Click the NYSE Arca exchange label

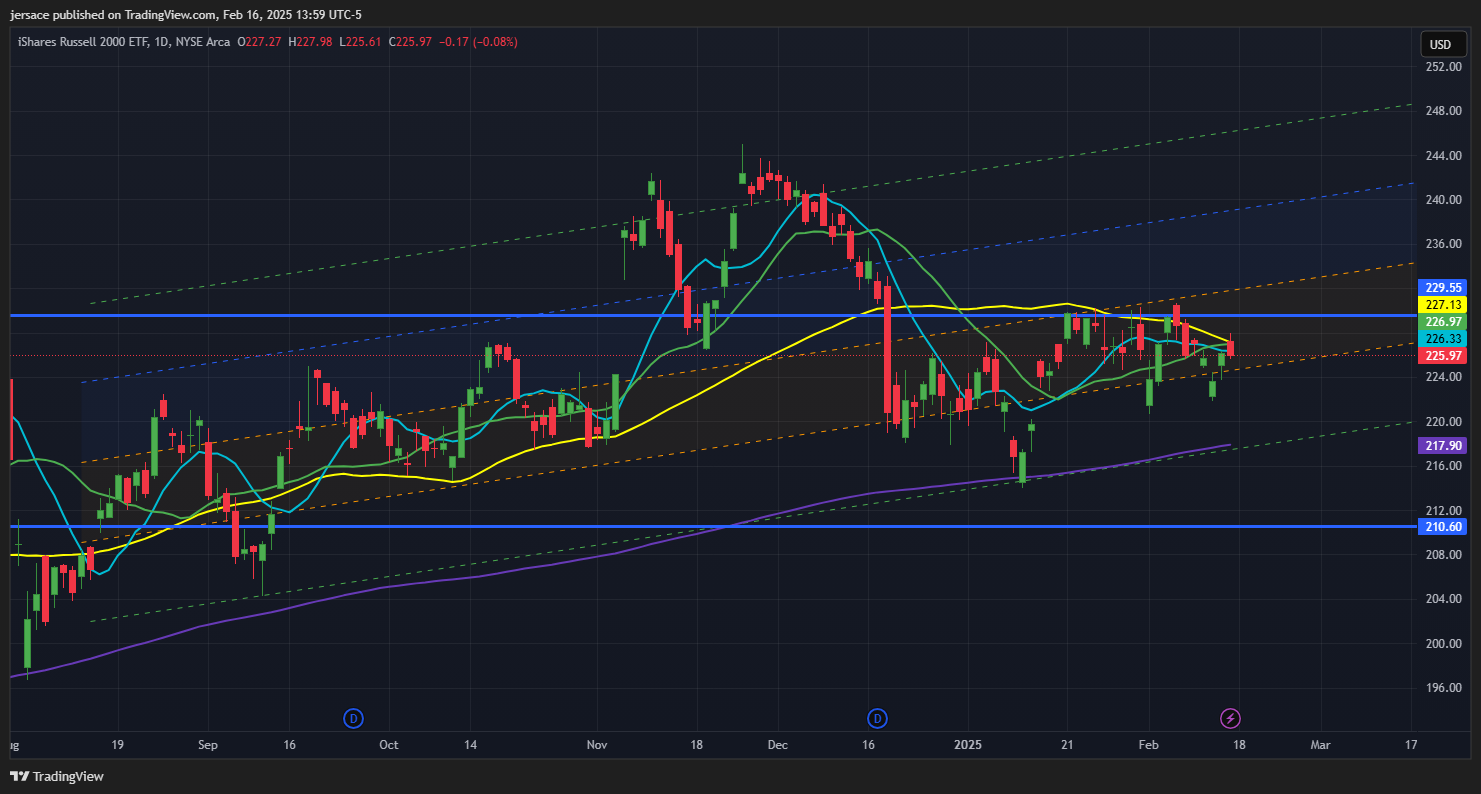205,42
